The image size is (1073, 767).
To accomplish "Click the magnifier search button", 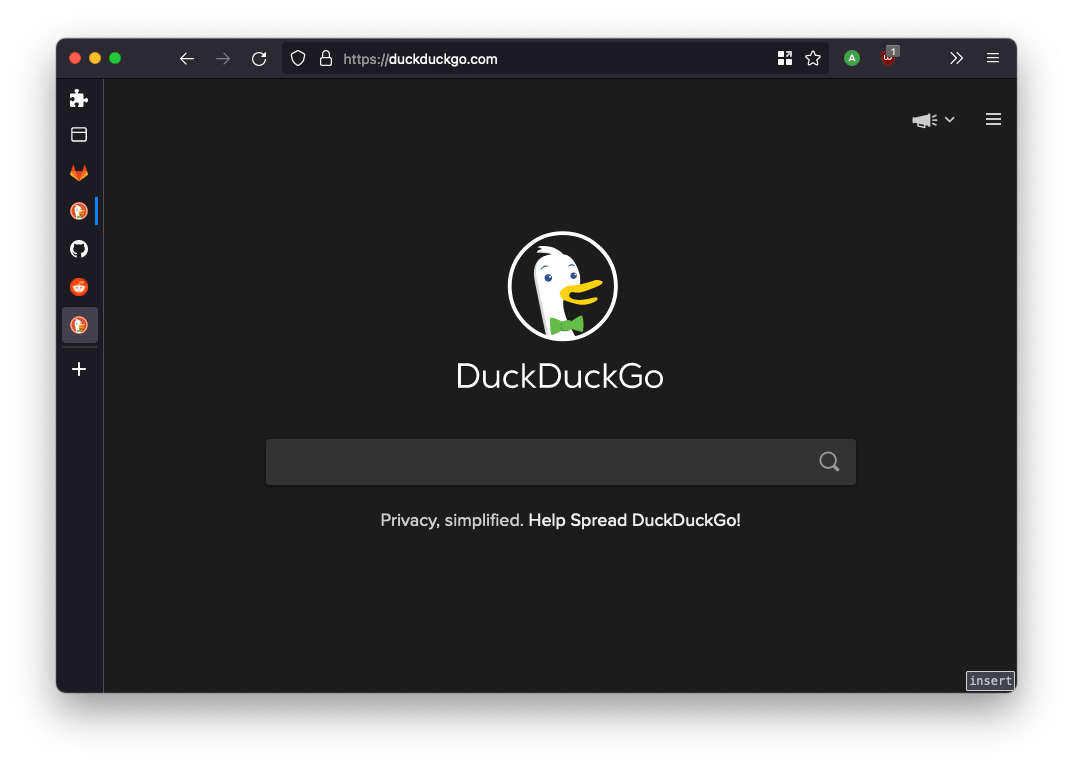I will (x=829, y=462).
